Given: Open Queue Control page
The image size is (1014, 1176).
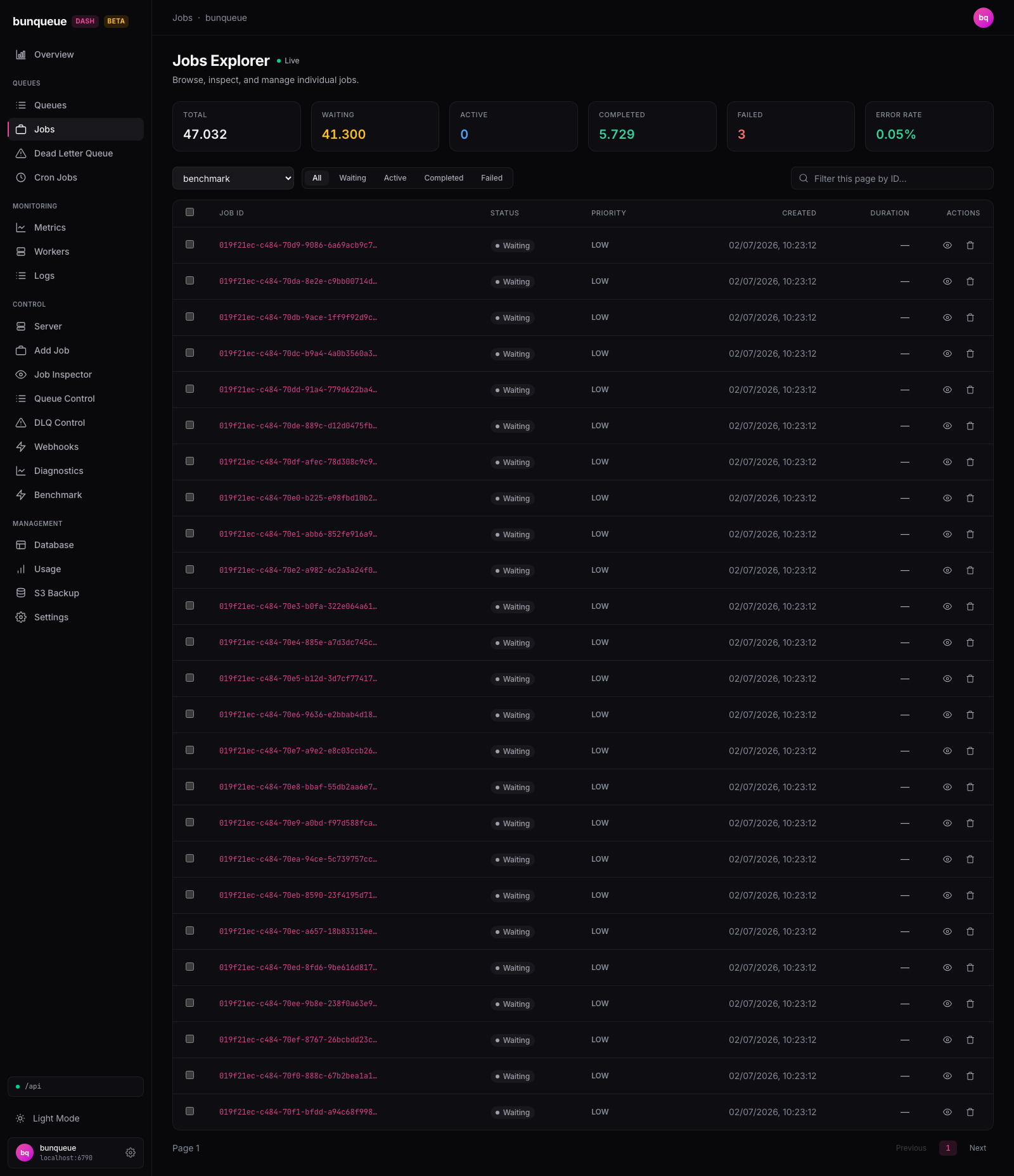Looking at the screenshot, I should point(75,399).
